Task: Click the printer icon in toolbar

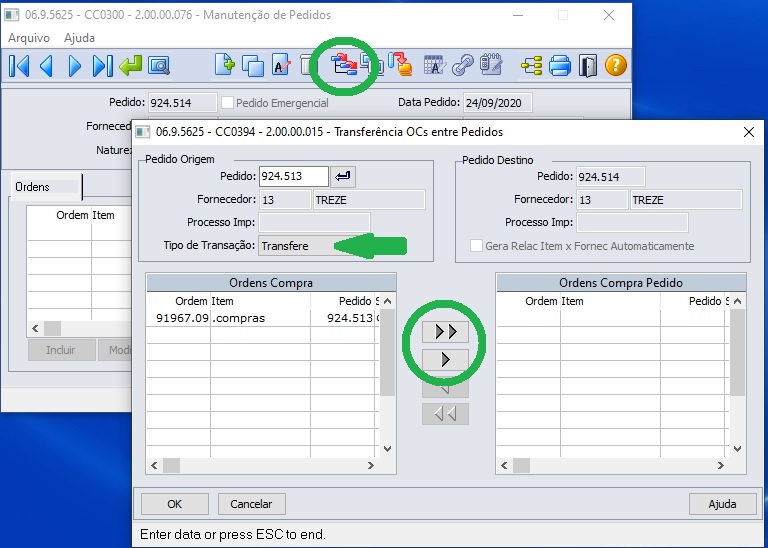Action: pos(559,65)
